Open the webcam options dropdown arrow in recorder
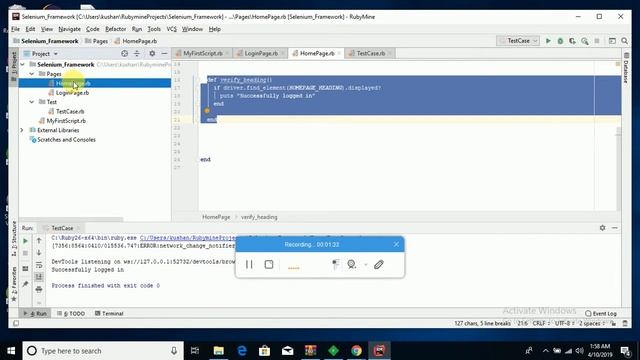 [x=366, y=265]
